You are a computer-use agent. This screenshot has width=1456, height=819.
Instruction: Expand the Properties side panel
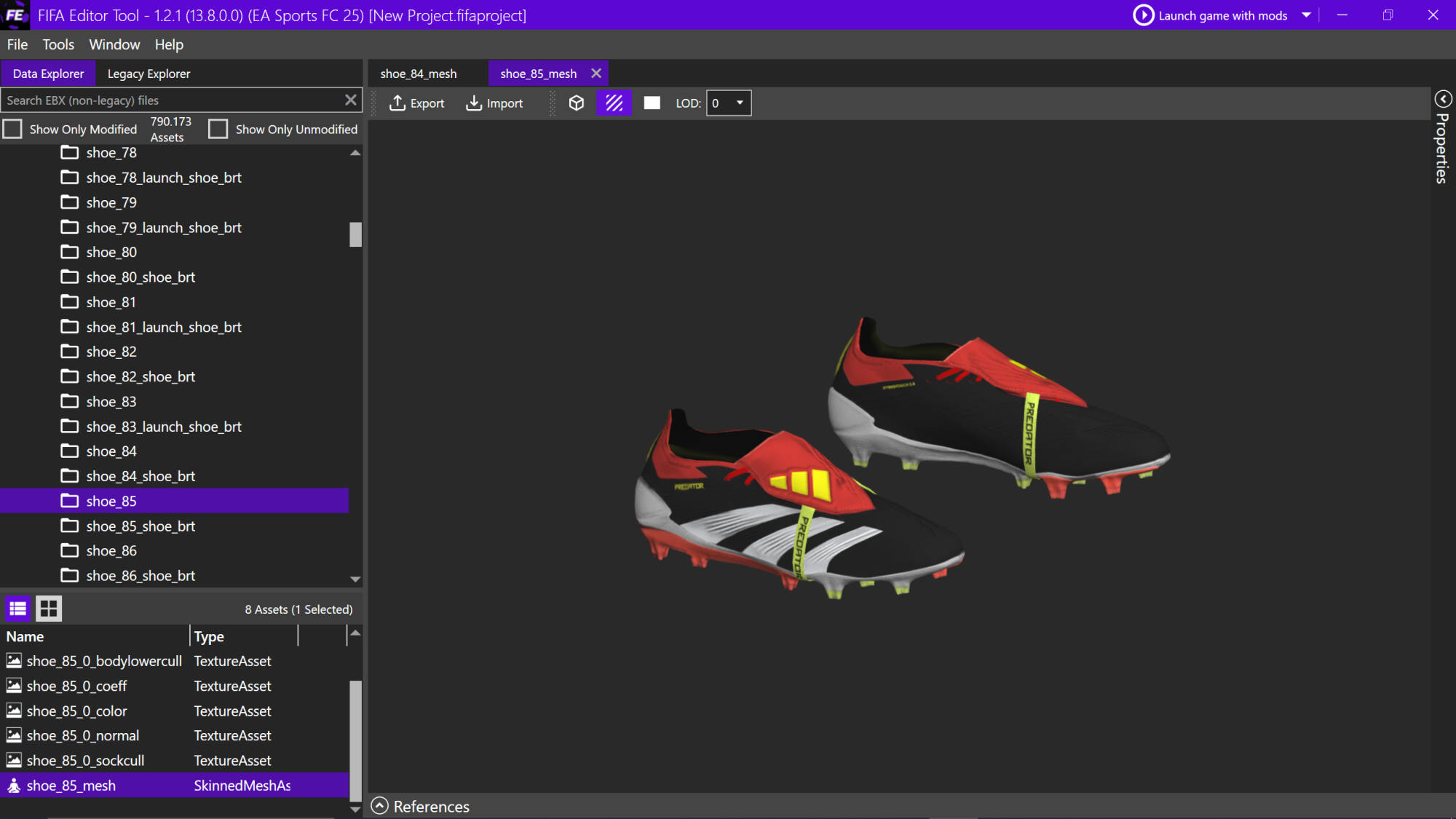[x=1443, y=99]
